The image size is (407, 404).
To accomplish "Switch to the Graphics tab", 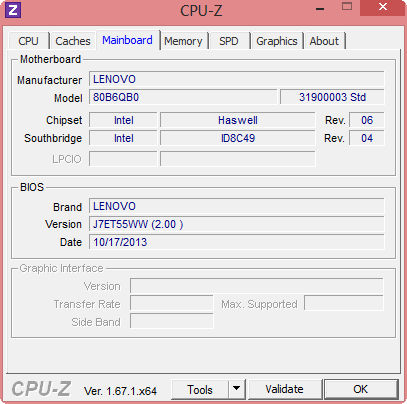I will click(277, 41).
